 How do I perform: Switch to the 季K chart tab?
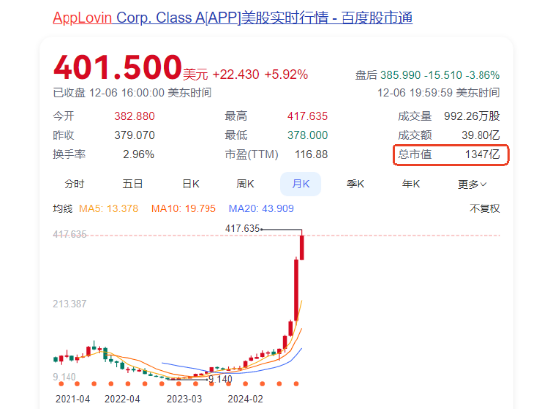click(355, 184)
